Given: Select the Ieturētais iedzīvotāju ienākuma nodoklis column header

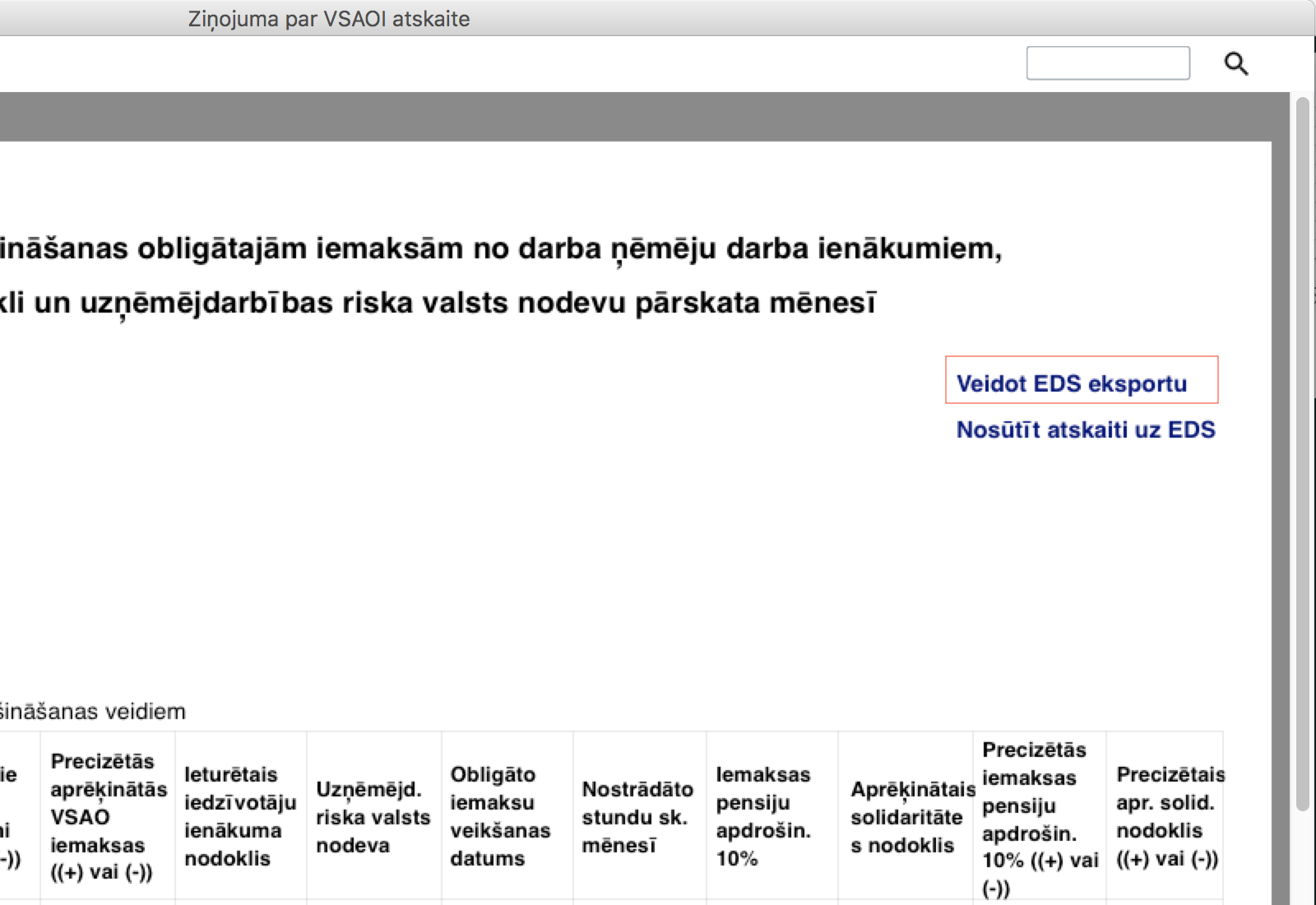Looking at the screenshot, I should point(240,814).
